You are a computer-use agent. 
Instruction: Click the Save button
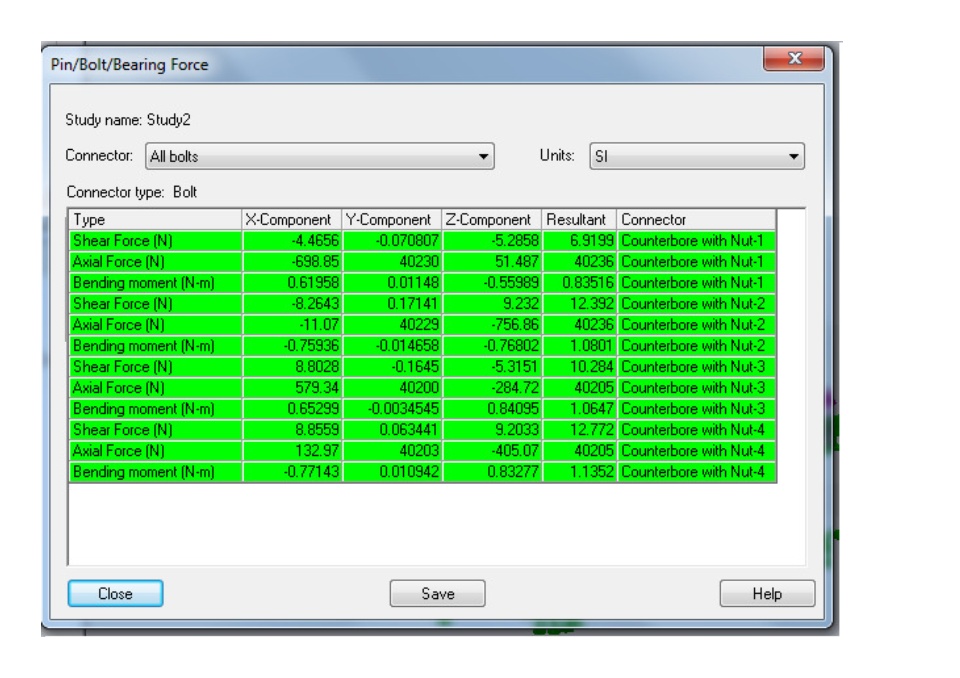[x=437, y=593]
